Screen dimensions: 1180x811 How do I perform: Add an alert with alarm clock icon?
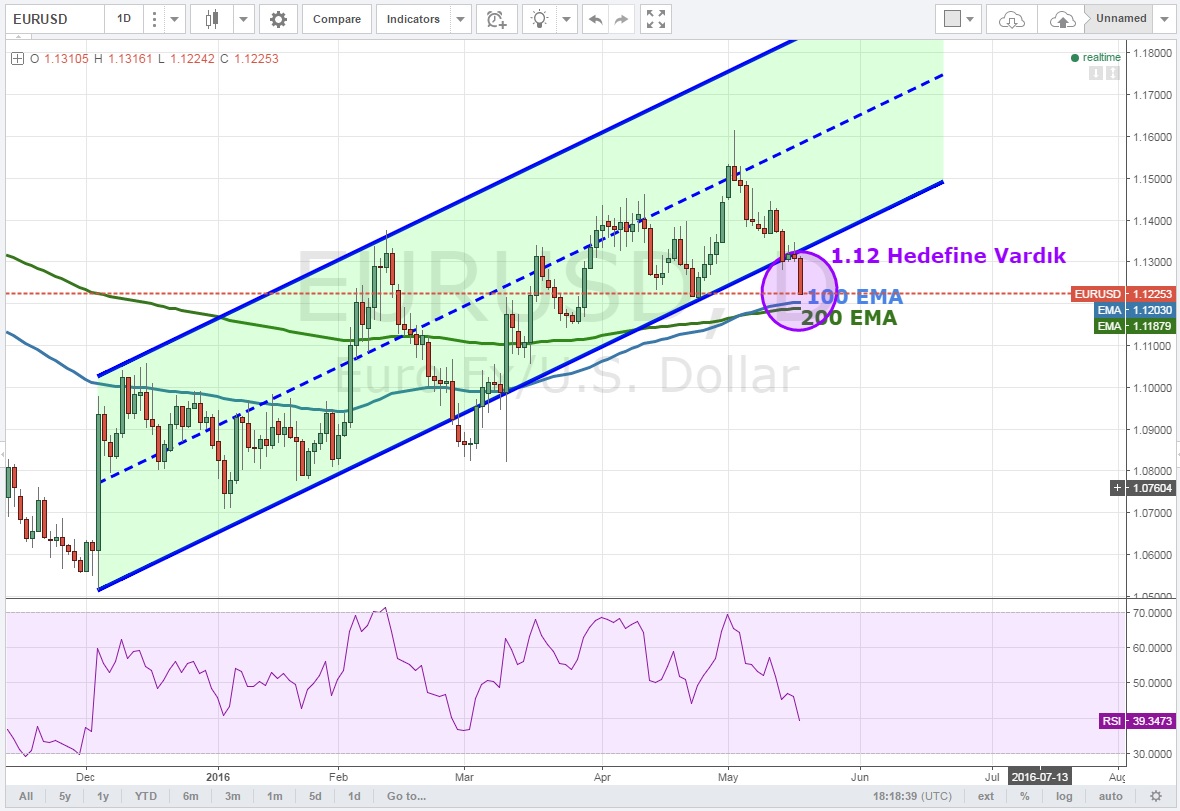coord(495,19)
